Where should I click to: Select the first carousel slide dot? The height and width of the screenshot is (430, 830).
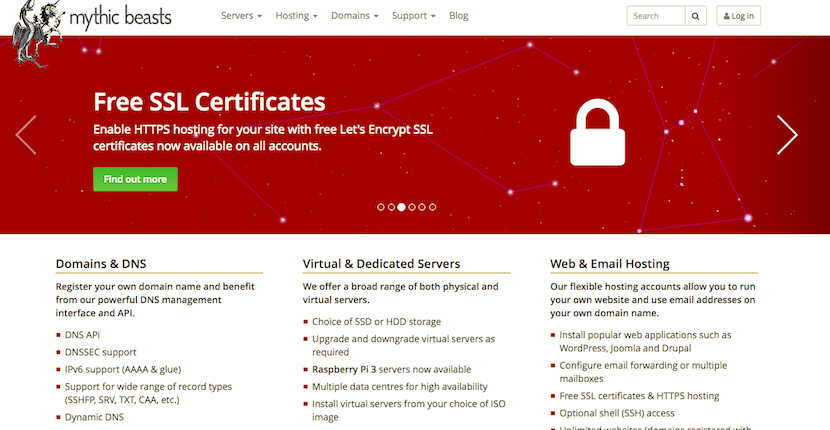click(381, 207)
